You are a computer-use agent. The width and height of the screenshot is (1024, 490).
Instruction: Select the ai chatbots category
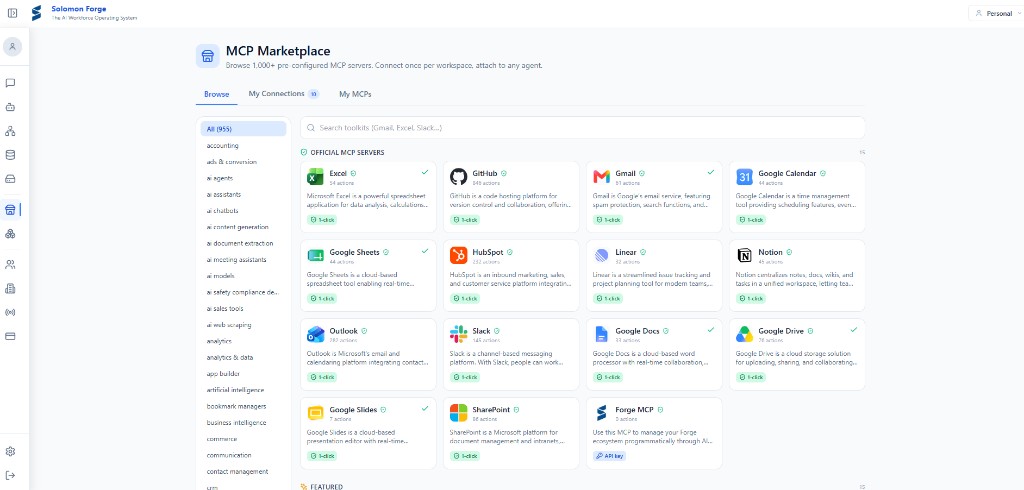pyautogui.click(x=243, y=210)
